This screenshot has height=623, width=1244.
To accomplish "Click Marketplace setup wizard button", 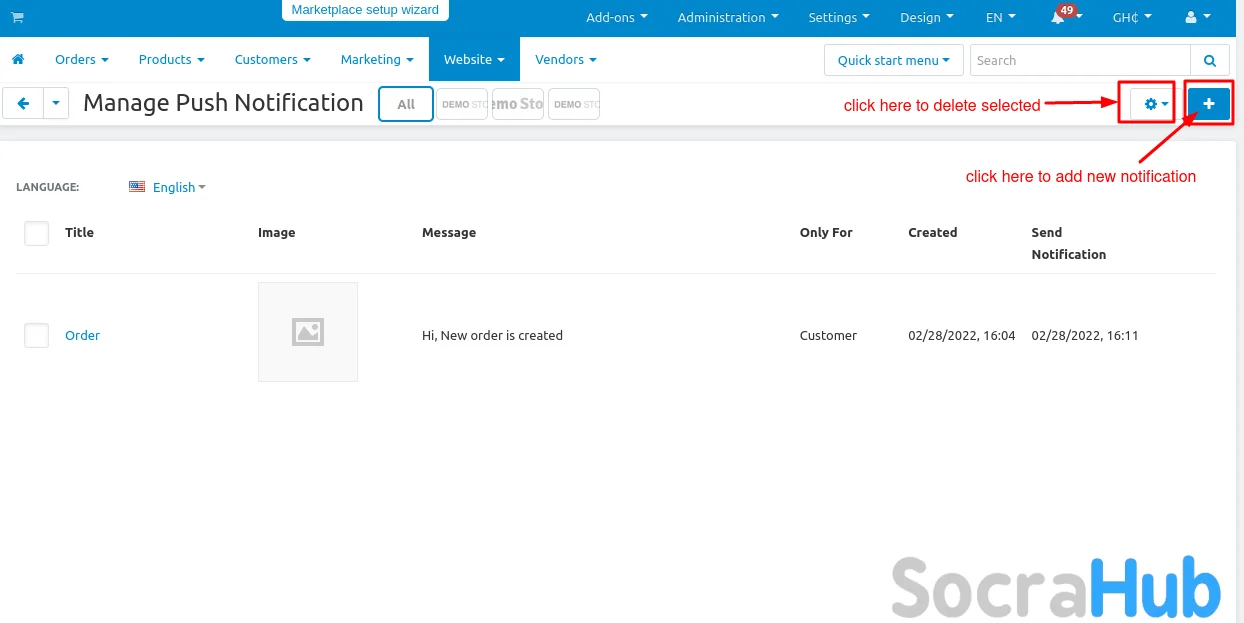I will coord(365,10).
